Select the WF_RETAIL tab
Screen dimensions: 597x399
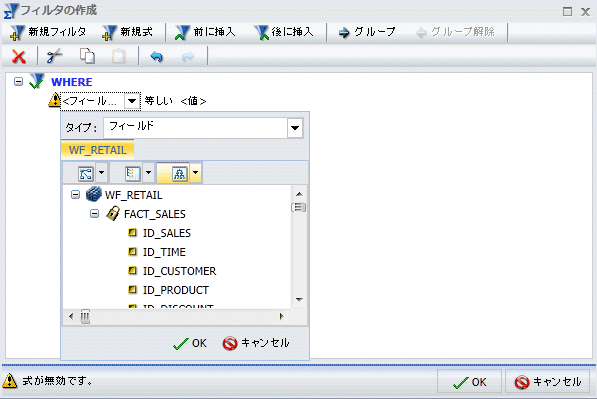pyautogui.click(x=97, y=150)
